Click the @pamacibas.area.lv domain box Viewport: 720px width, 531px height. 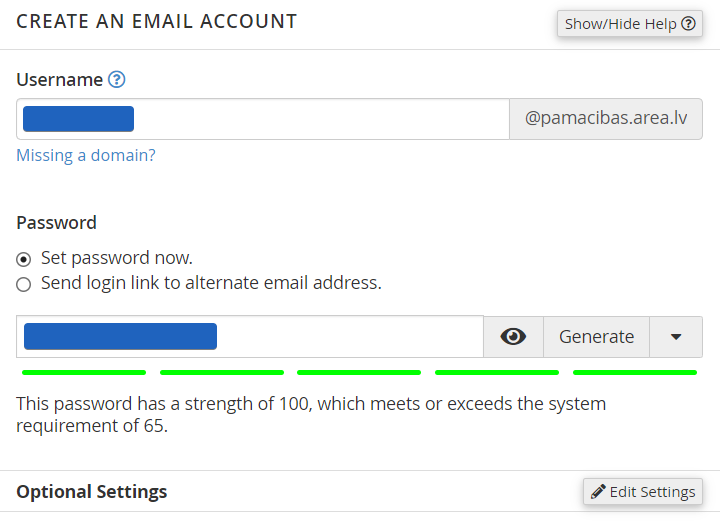(x=606, y=119)
